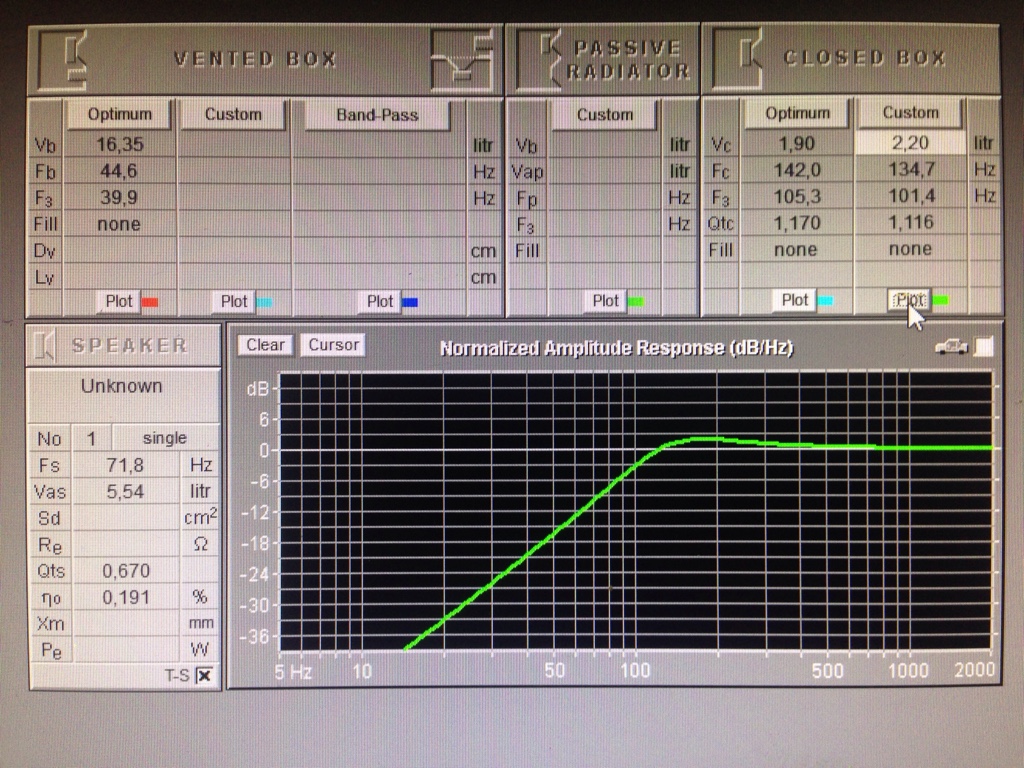1024x768 pixels.
Task: Click the Closed Box Optimum button
Action: coord(797,113)
